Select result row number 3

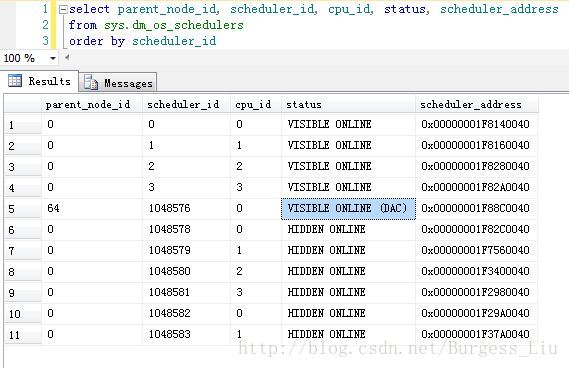click(x=23, y=167)
